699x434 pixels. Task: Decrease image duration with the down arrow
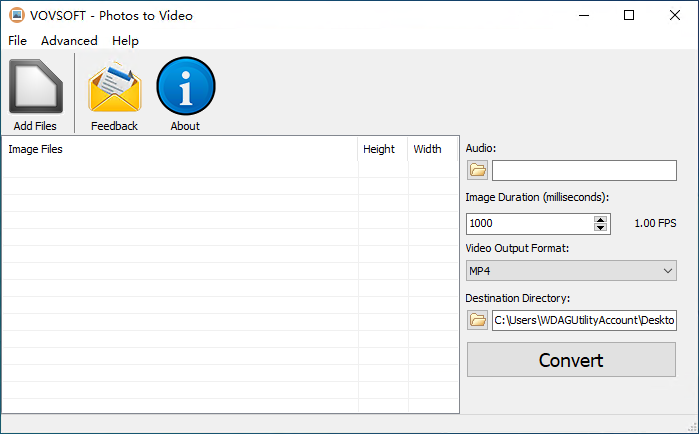pos(600,228)
